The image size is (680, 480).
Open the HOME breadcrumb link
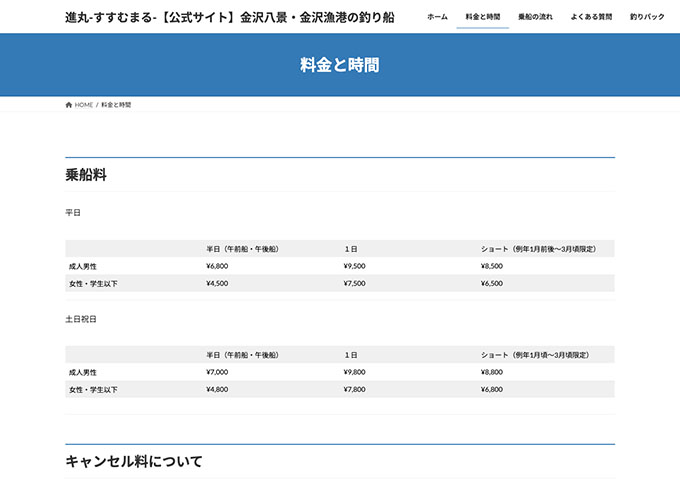point(84,105)
